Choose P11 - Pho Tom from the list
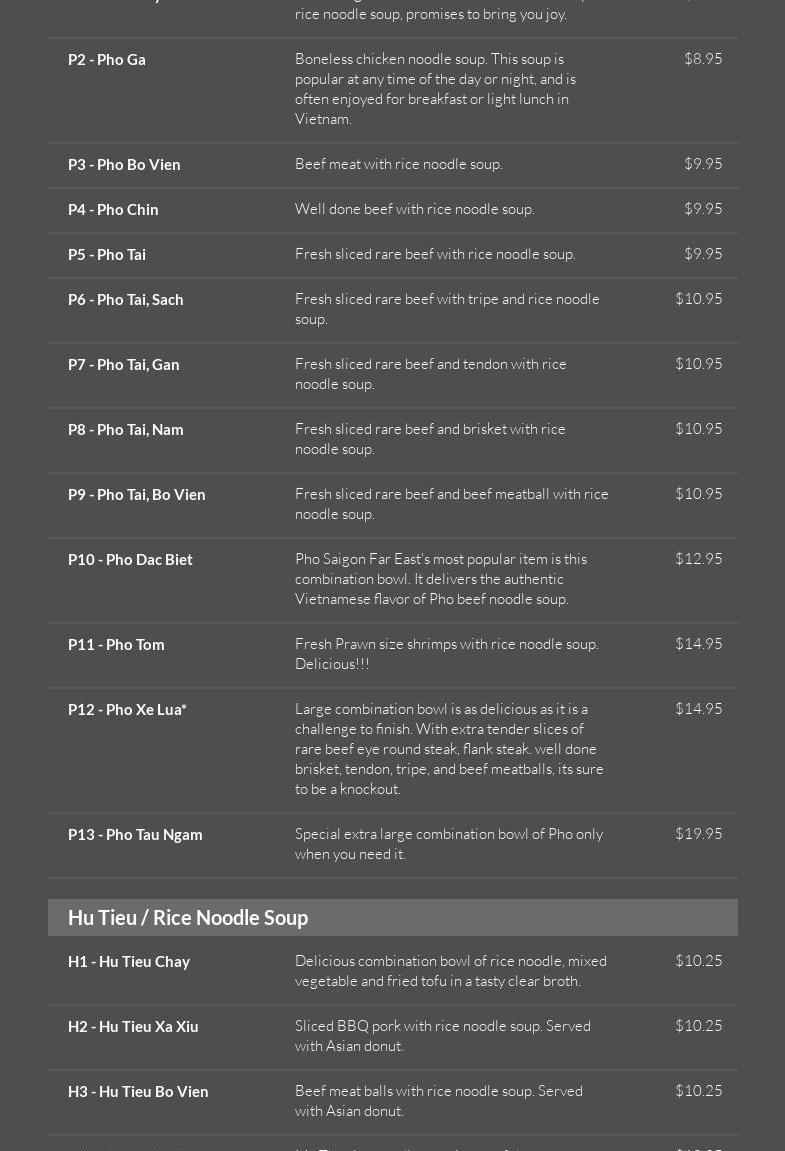This screenshot has width=785, height=1151. (x=116, y=645)
